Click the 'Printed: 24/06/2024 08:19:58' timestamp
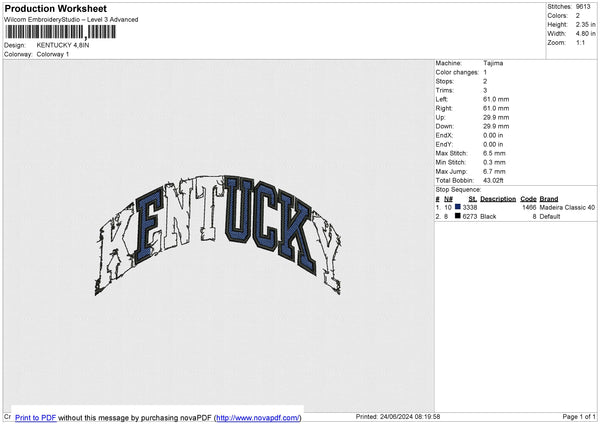Screen dimensions: 600x424 coord(398,416)
